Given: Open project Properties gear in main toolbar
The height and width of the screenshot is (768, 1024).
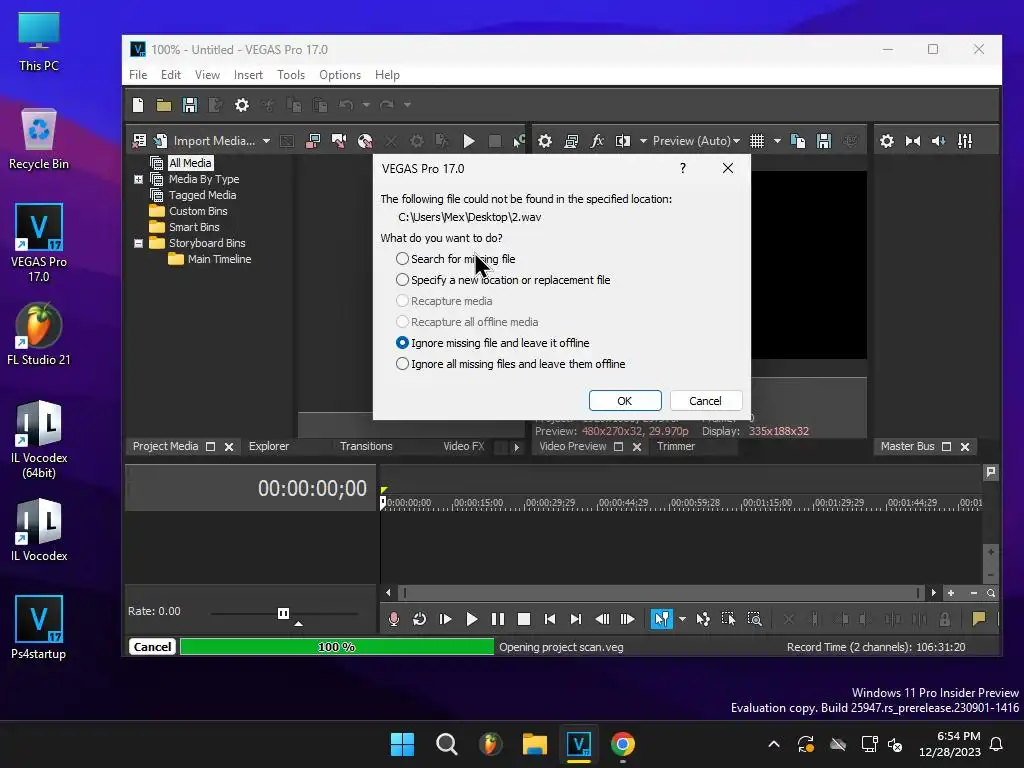Looking at the screenshot, I should [242, 105].
